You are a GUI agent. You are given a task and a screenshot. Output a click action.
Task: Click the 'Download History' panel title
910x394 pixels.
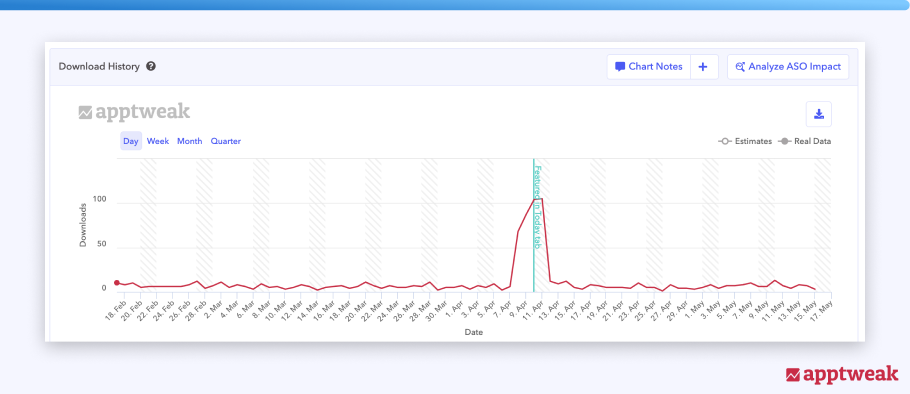pyautogui.click(x=99, y=67)
